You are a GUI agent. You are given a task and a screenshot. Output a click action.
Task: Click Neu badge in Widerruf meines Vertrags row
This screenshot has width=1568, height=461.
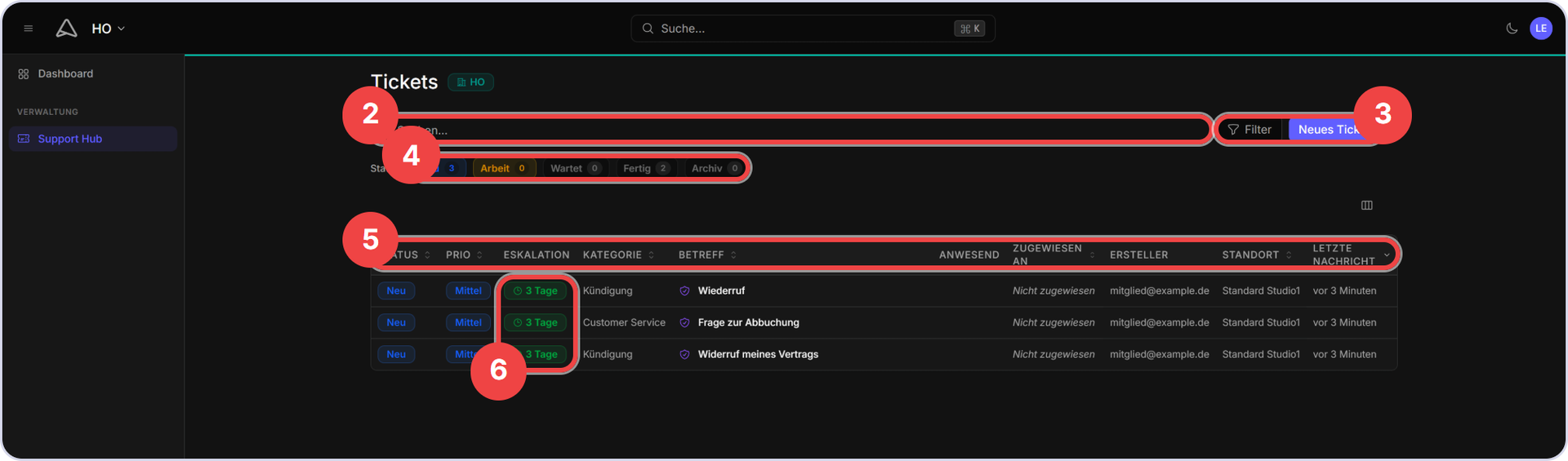click(396, 355)
